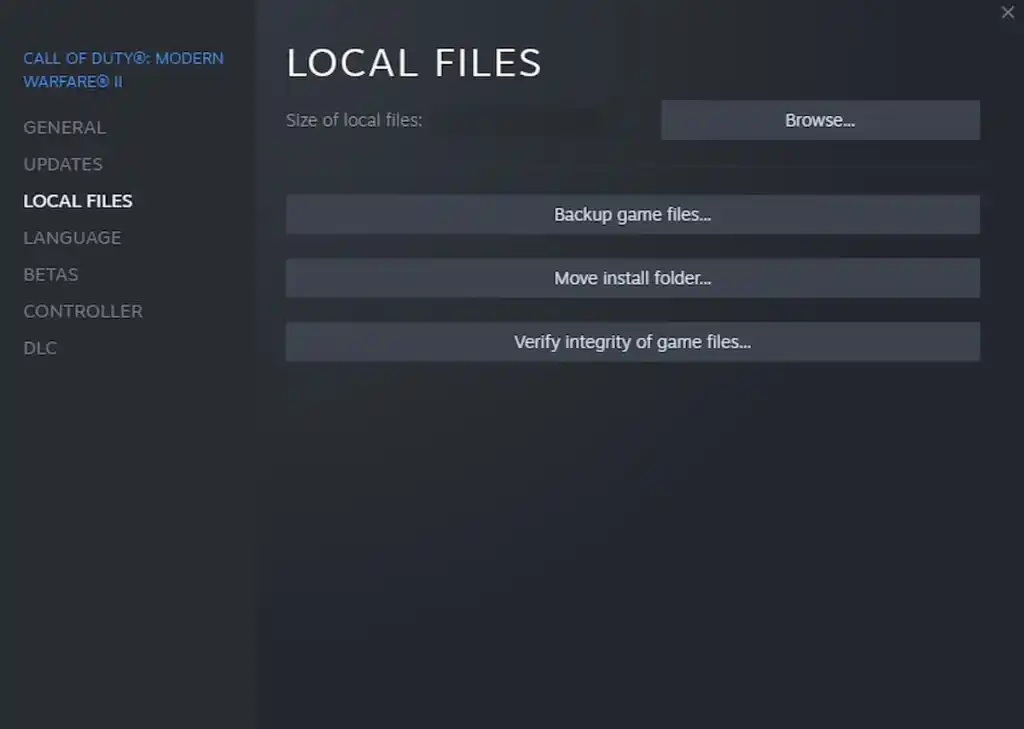Switch to the Updates section
The image size is (1024, 729).
click(x=63, y=164)
